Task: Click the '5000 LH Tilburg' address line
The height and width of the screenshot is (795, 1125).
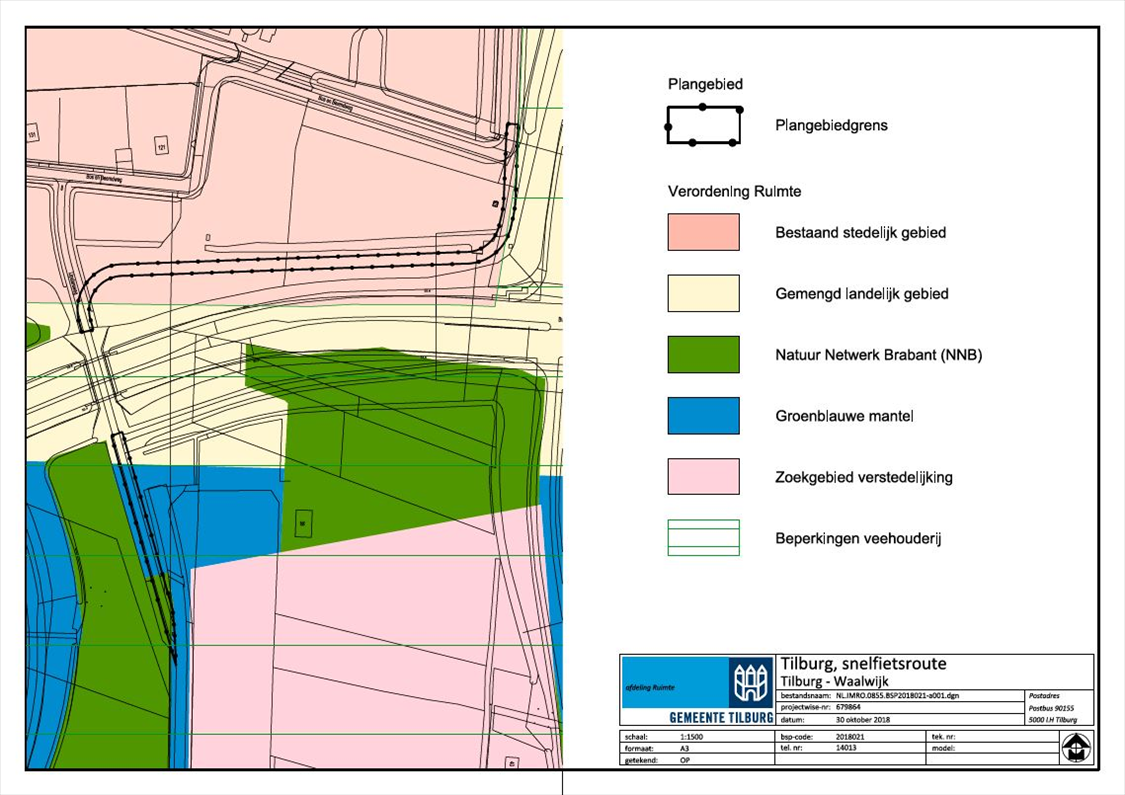Action: click(1053, 720)
